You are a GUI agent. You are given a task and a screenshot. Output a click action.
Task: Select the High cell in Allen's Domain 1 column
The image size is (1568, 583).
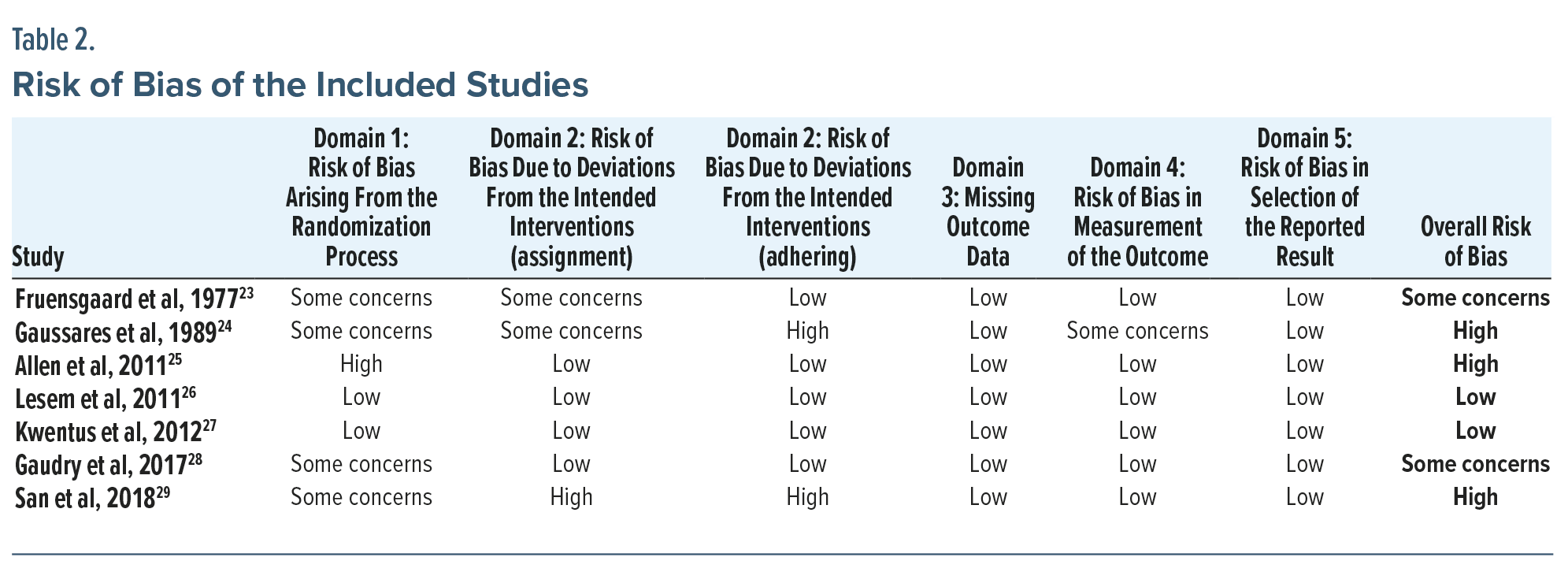pos(361,364)
